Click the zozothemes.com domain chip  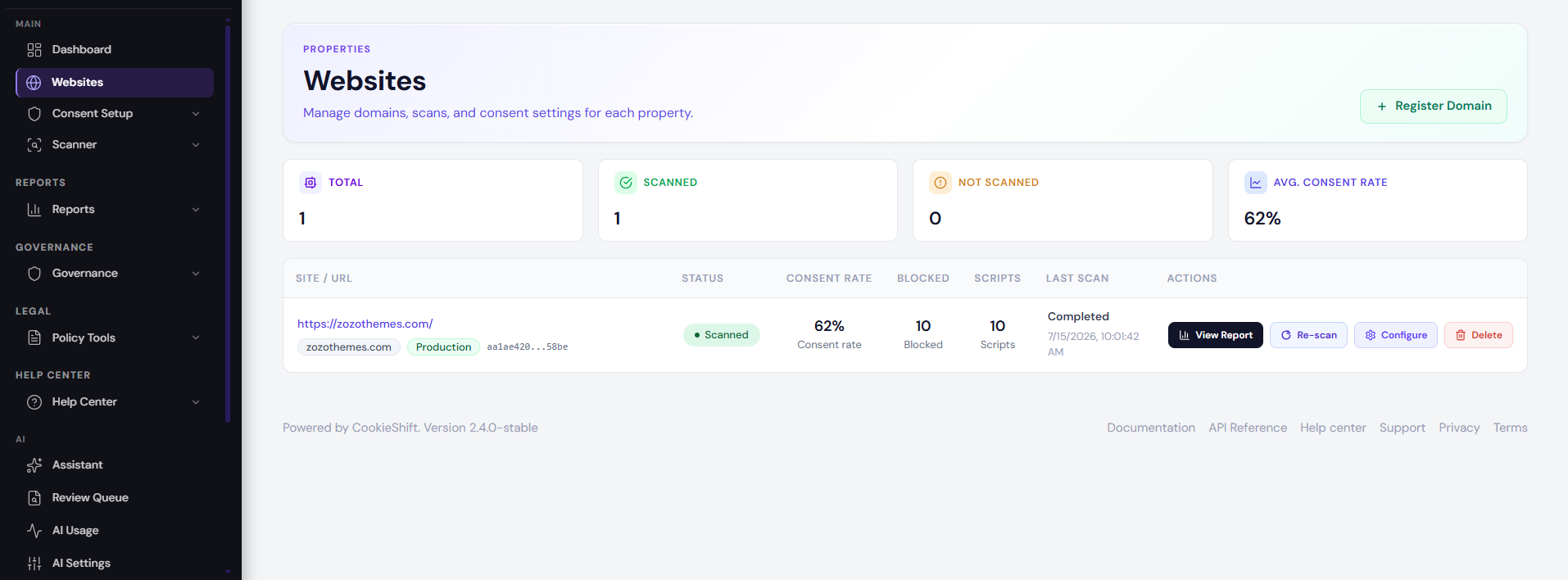pos(348,347)
